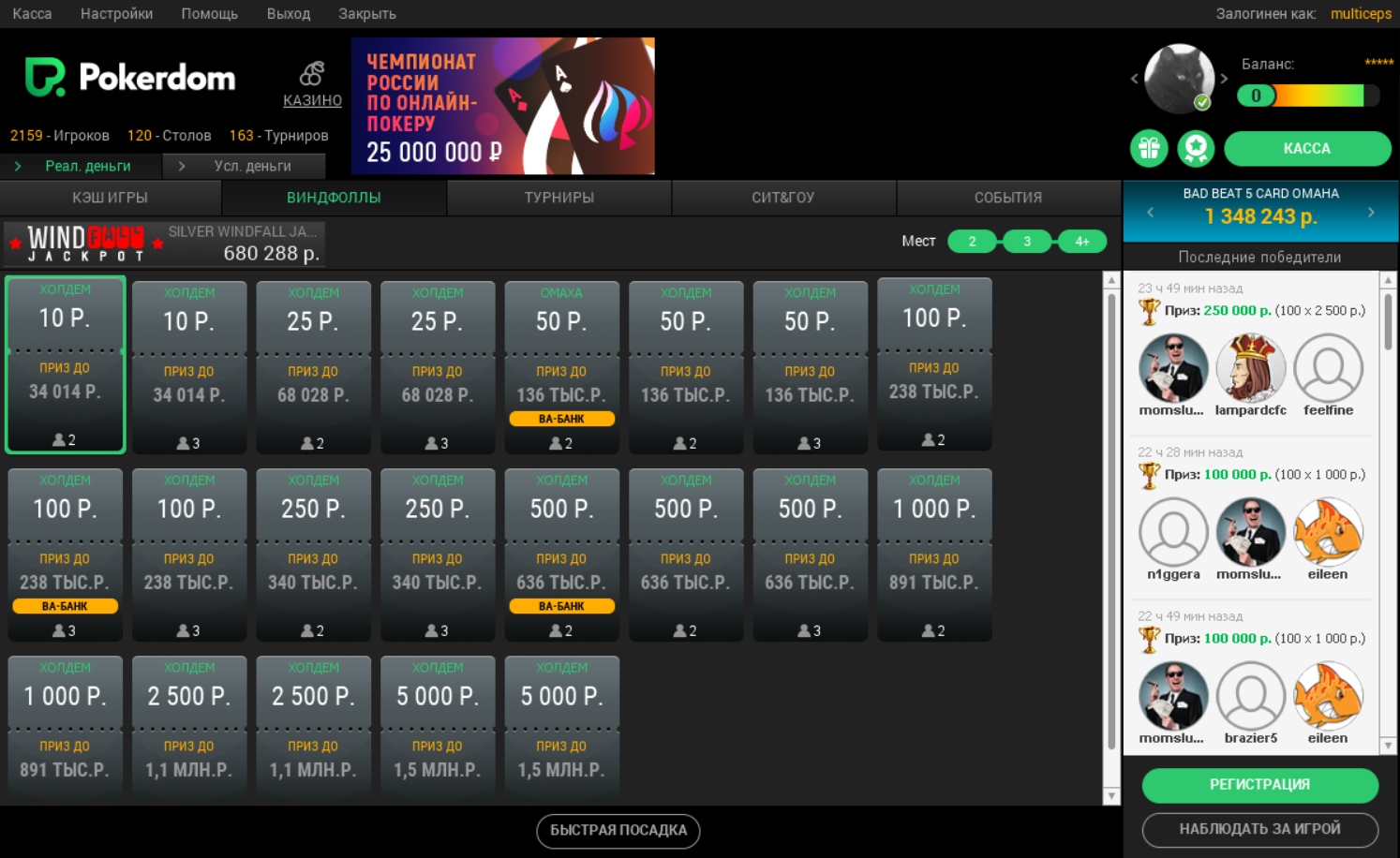Click the НАБЛЮДАТЬ ЗА ИГРОЙ button
Image resolution: width=1400 pixels, height=858 pixels.
[1259, 829]
